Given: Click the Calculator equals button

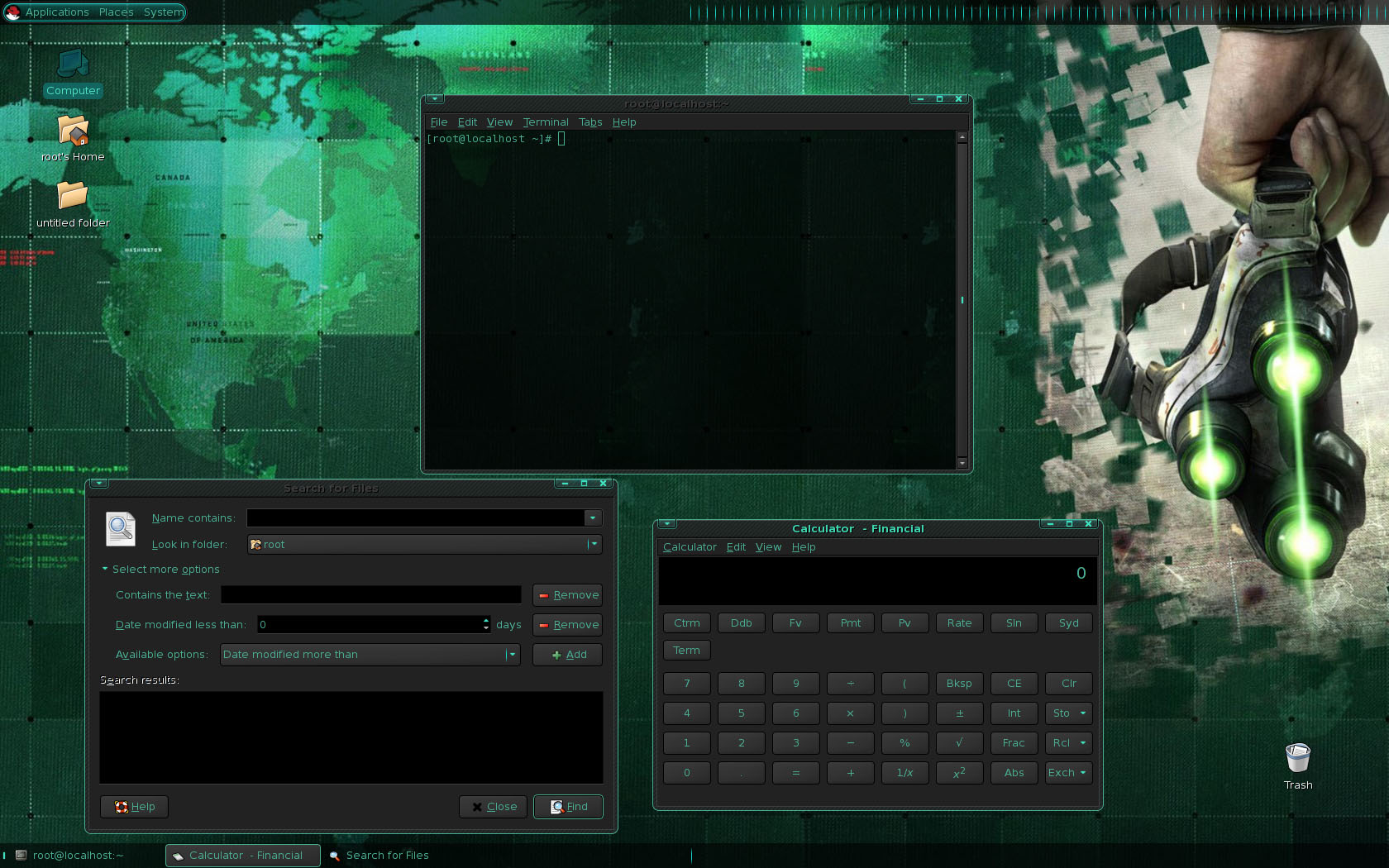Looking at the screenshot, I should pos(795,773).
